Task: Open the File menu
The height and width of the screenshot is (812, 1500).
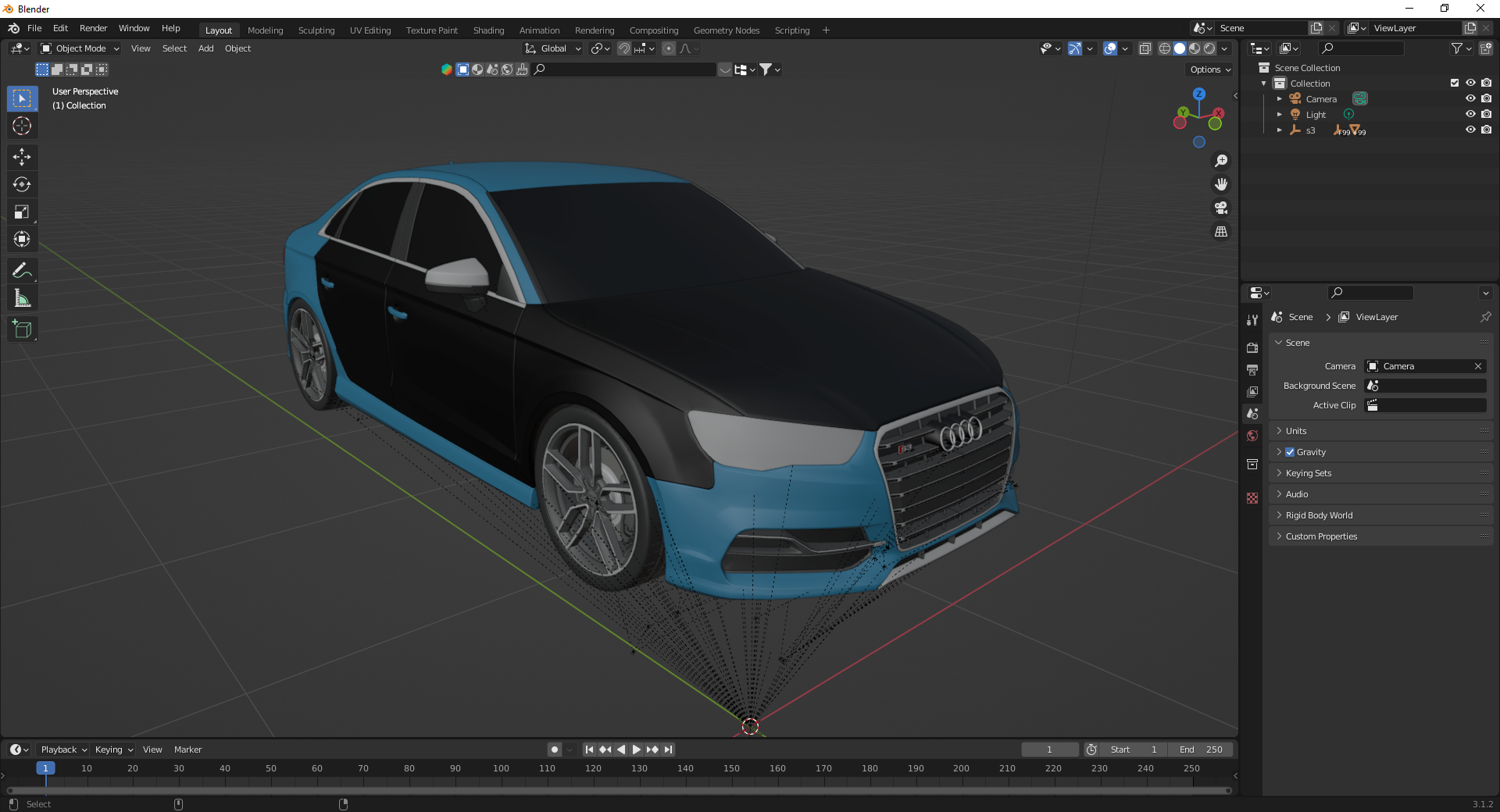Action: pyautogui.click(x=34, y=28)
